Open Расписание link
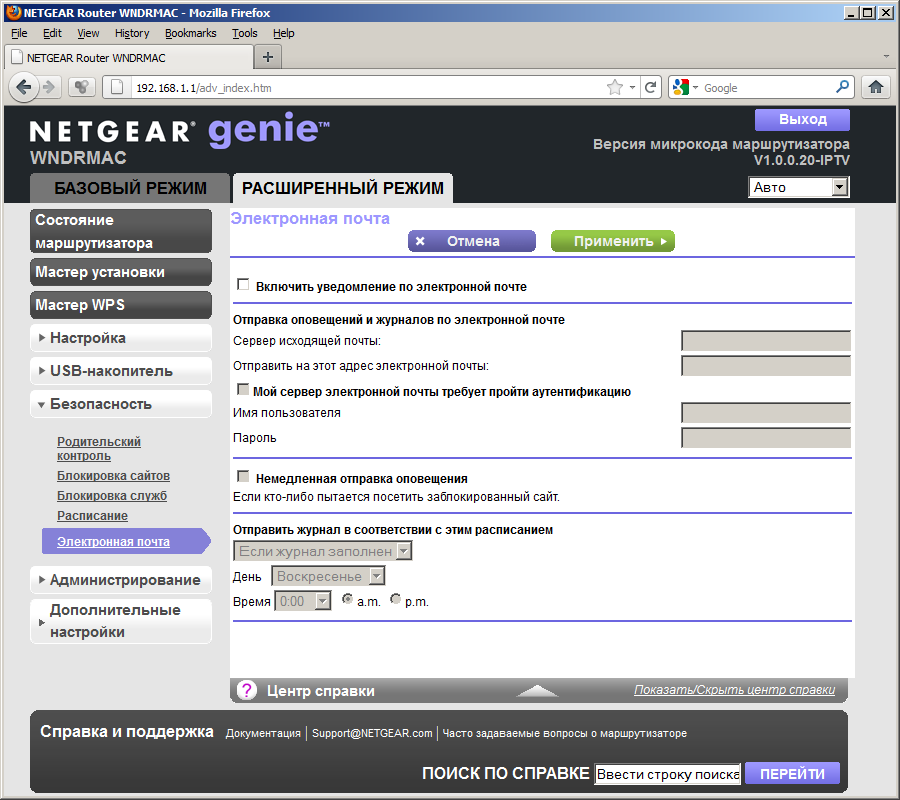 [x=92, y=515]
